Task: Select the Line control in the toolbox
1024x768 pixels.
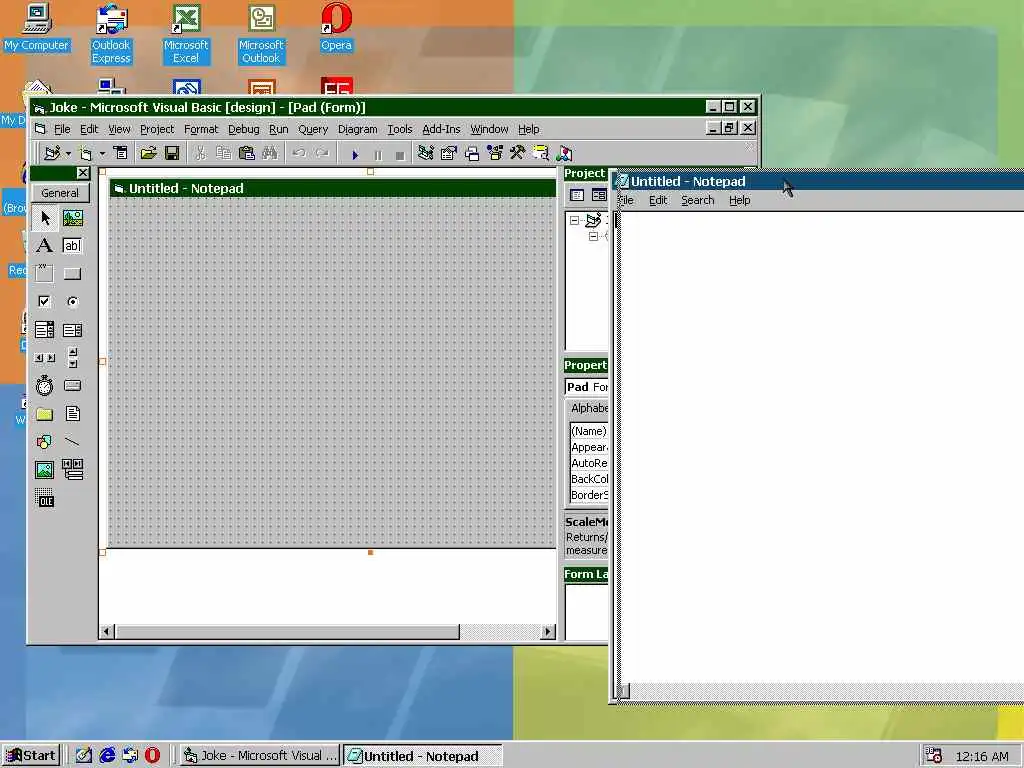Action: pyautogui.click(x=72, y=442)
